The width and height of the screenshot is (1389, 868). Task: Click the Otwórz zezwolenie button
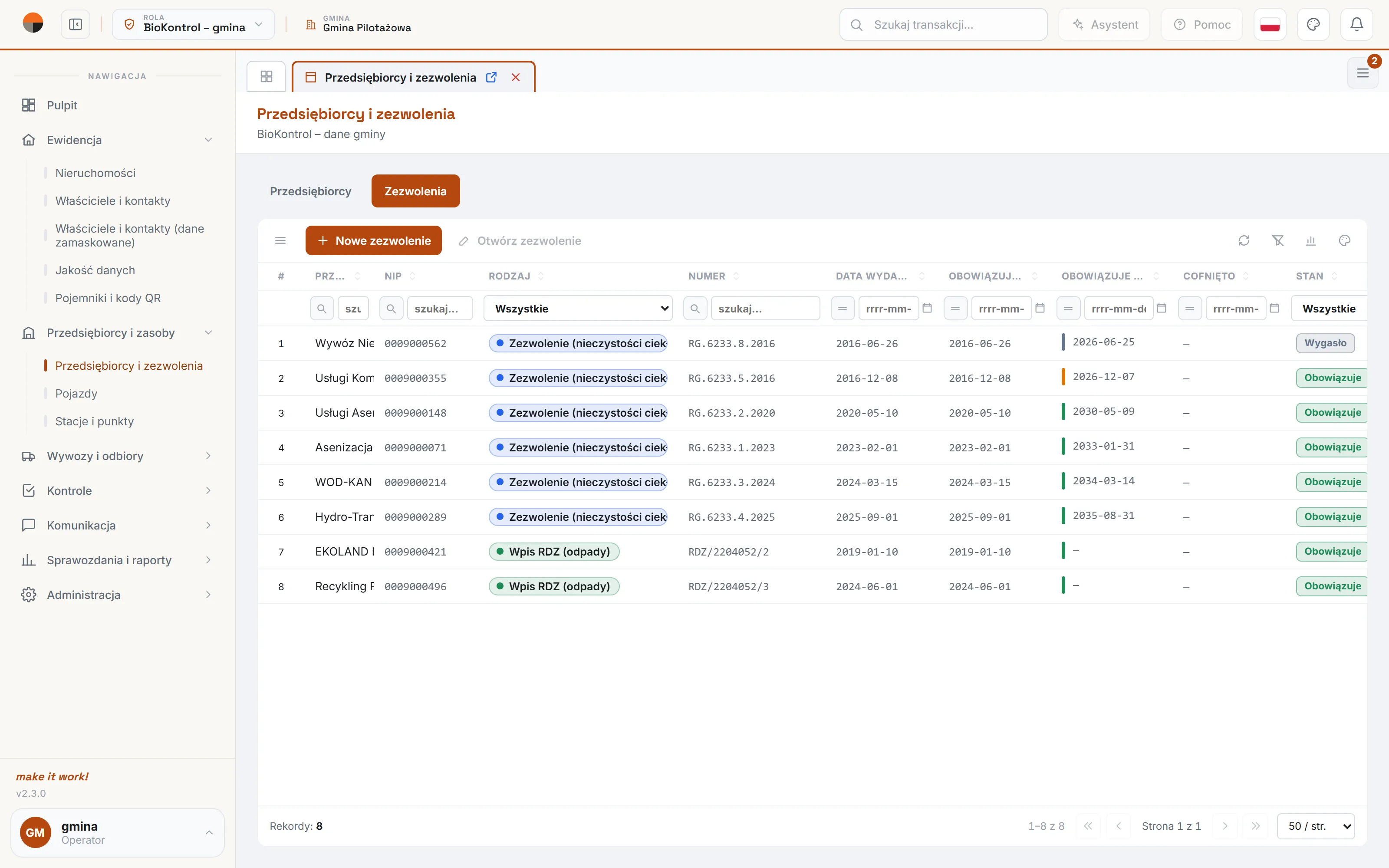point(520,240)
